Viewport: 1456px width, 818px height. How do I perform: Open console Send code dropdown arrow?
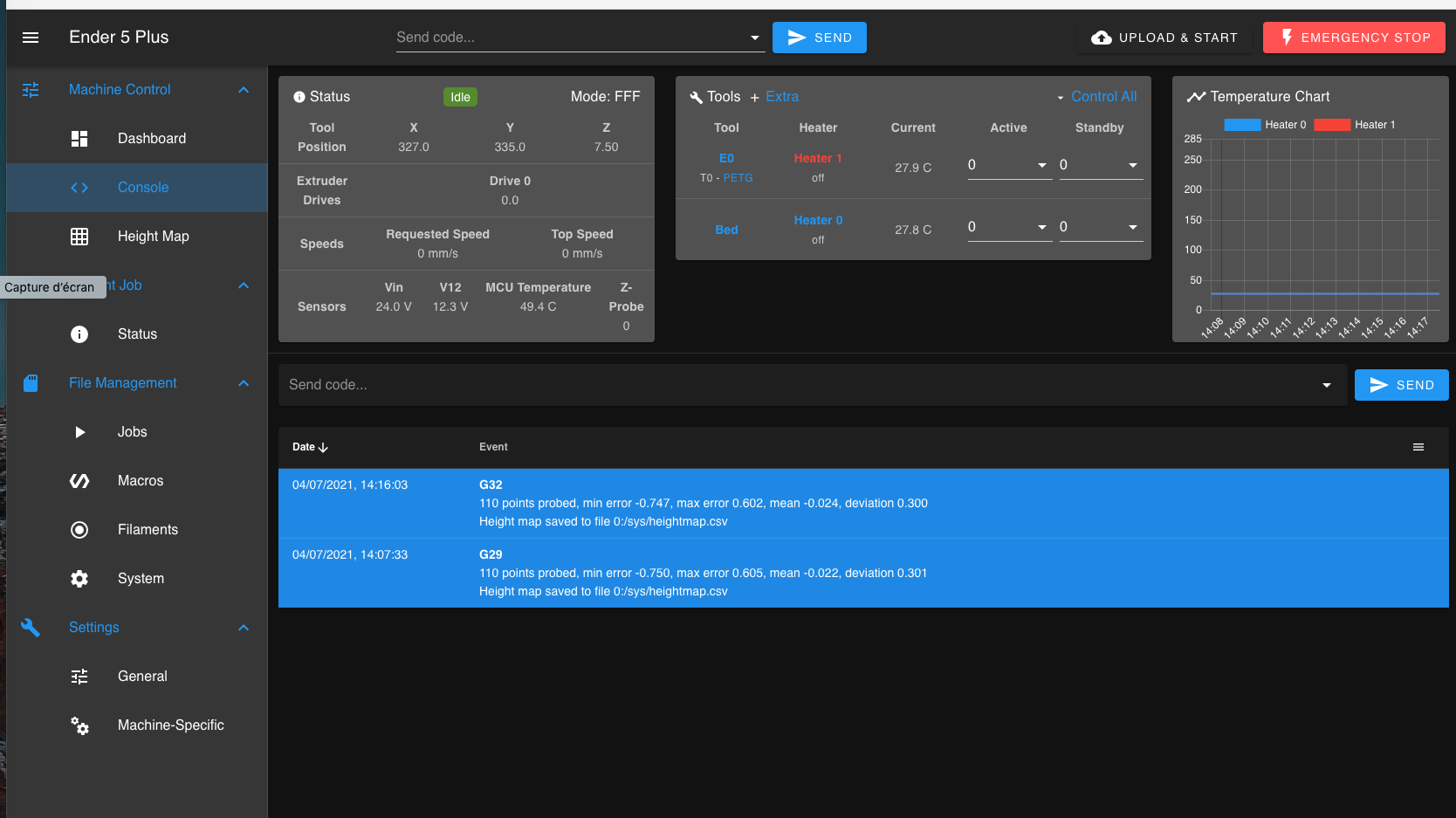[1327, 385]
